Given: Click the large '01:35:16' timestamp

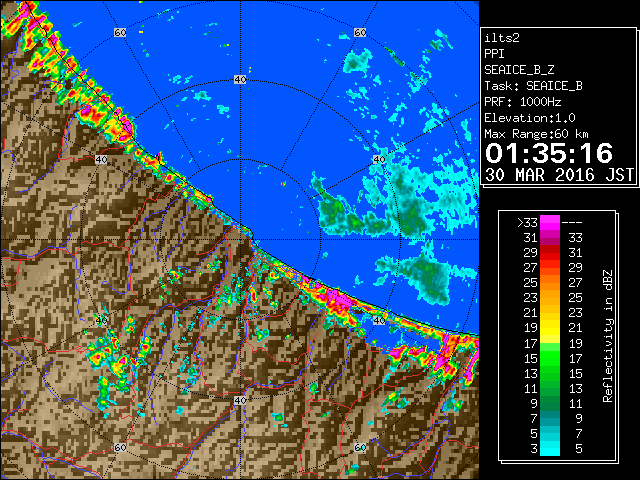Looking at the screenshot, I should 549,153.
